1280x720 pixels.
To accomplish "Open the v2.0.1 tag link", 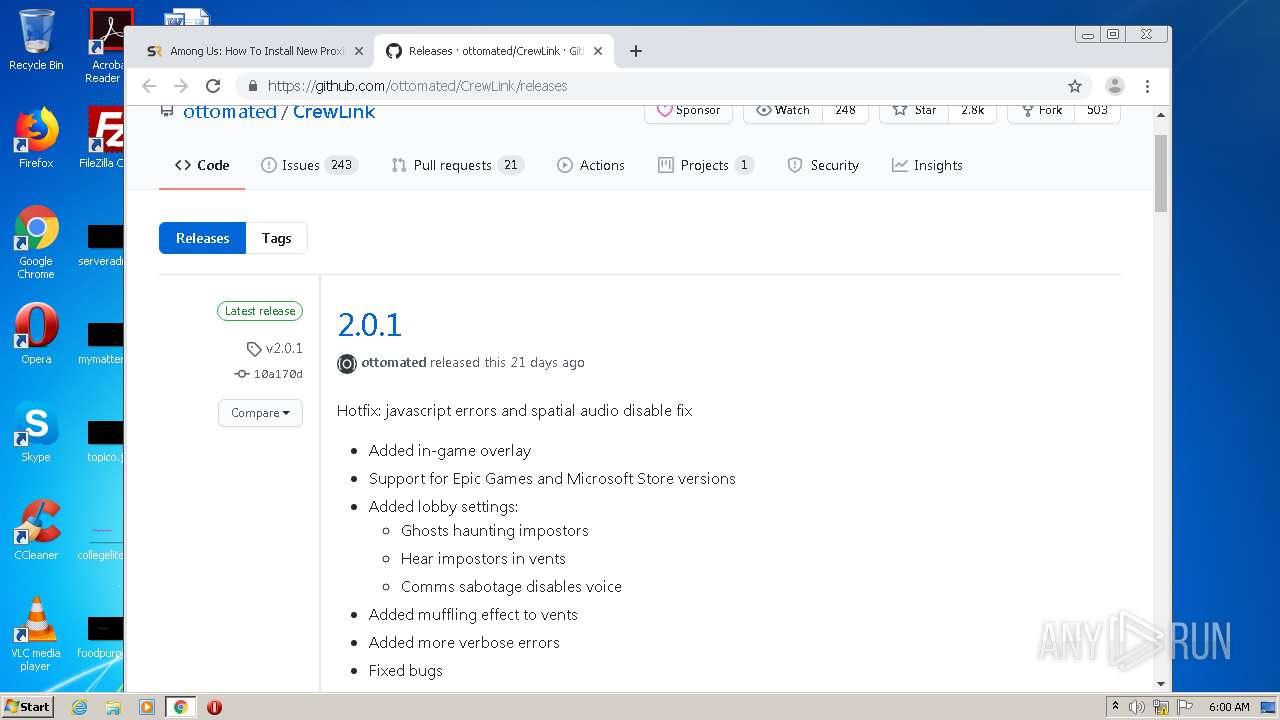I will click(x=275, y=348).
